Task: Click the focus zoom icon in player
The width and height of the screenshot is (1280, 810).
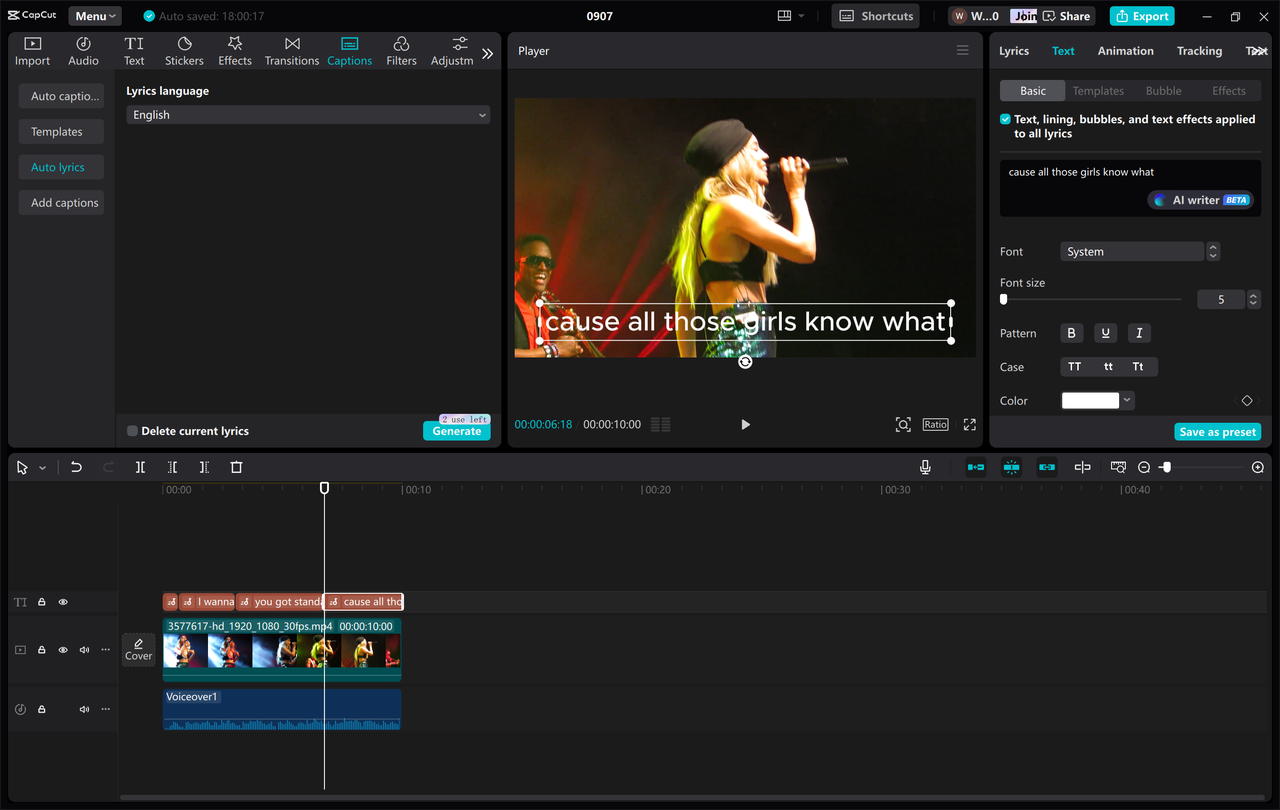Action: coord(903,424)
